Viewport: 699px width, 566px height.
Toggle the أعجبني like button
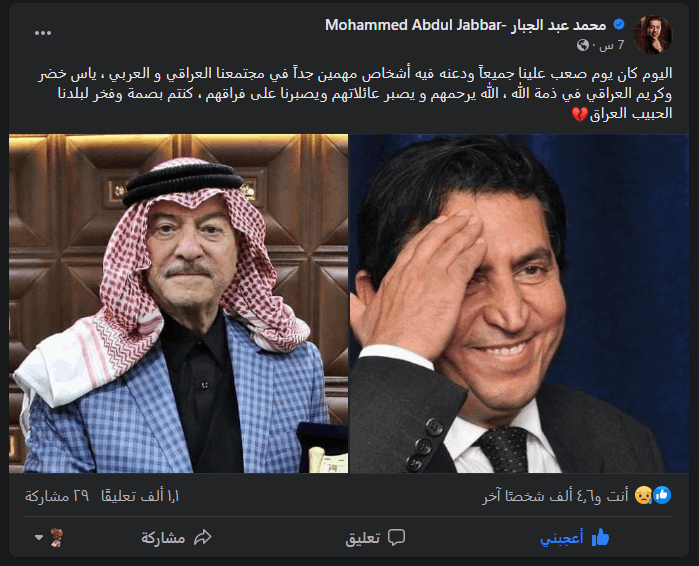[x=574, y=537]
